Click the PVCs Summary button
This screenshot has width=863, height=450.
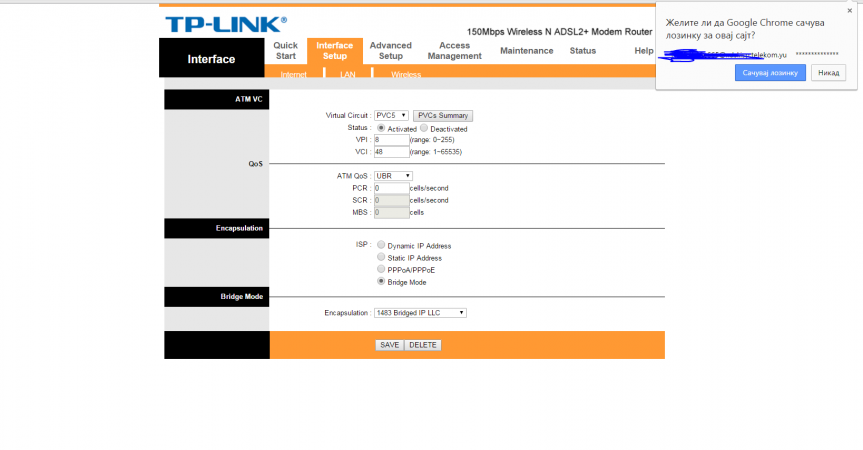click(x=443, y=116)
